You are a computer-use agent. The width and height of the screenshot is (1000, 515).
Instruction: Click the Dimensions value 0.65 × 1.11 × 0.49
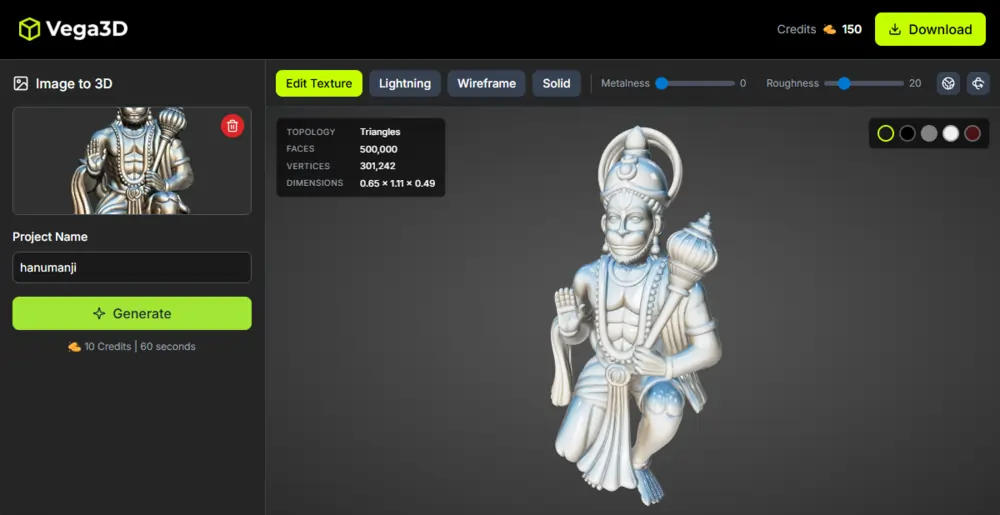[x=397, y=184]
